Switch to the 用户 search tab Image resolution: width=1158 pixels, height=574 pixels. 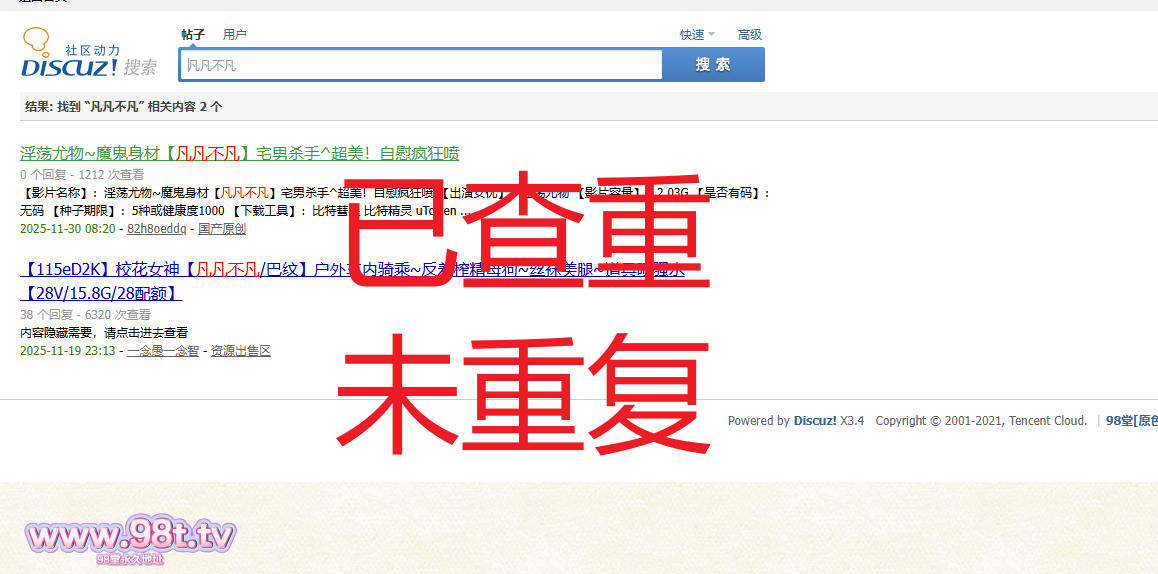point(235,35)
